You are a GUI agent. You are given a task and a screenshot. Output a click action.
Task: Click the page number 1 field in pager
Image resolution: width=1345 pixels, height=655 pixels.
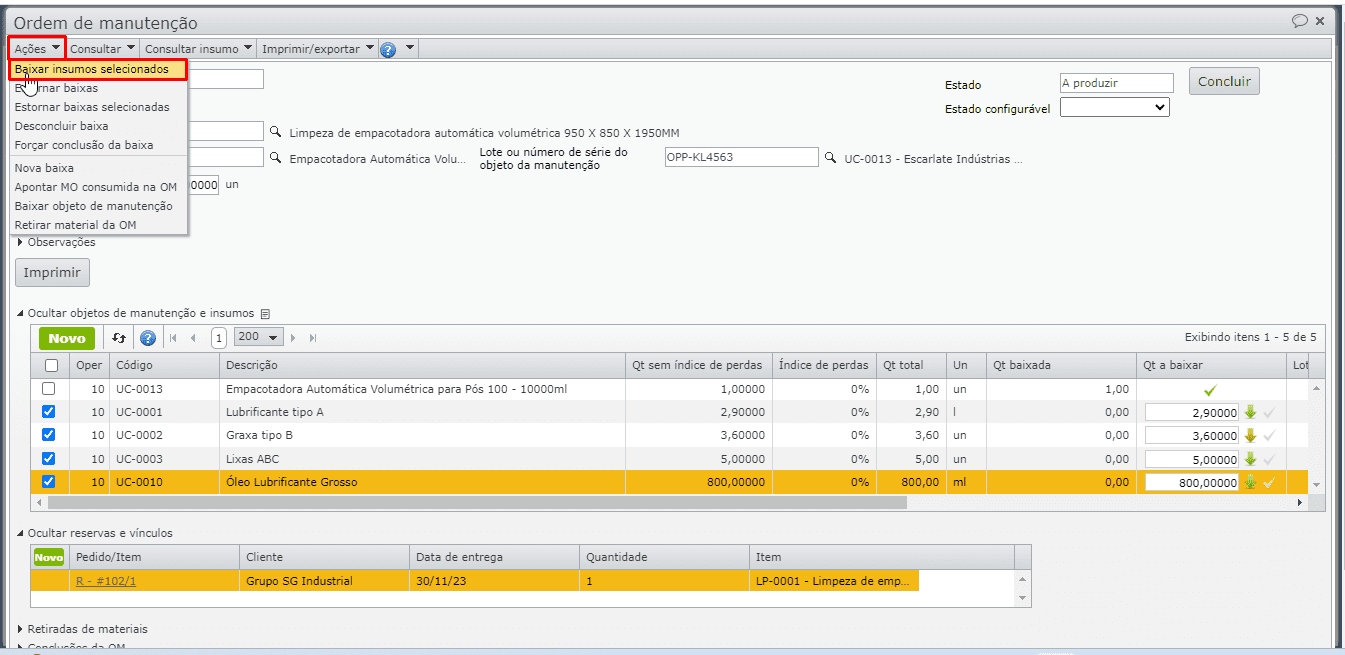coord(219,338)
